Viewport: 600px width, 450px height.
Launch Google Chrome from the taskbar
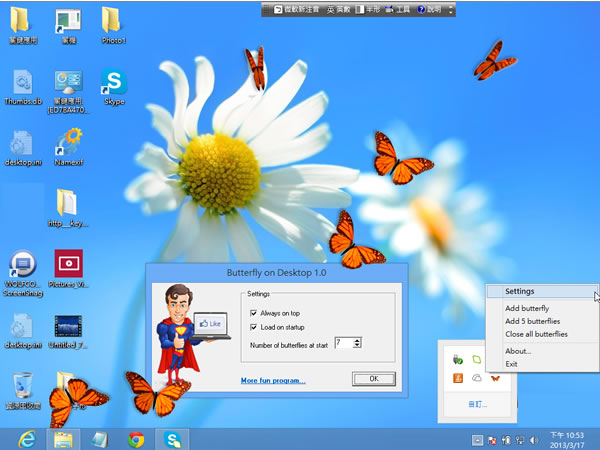136,438
